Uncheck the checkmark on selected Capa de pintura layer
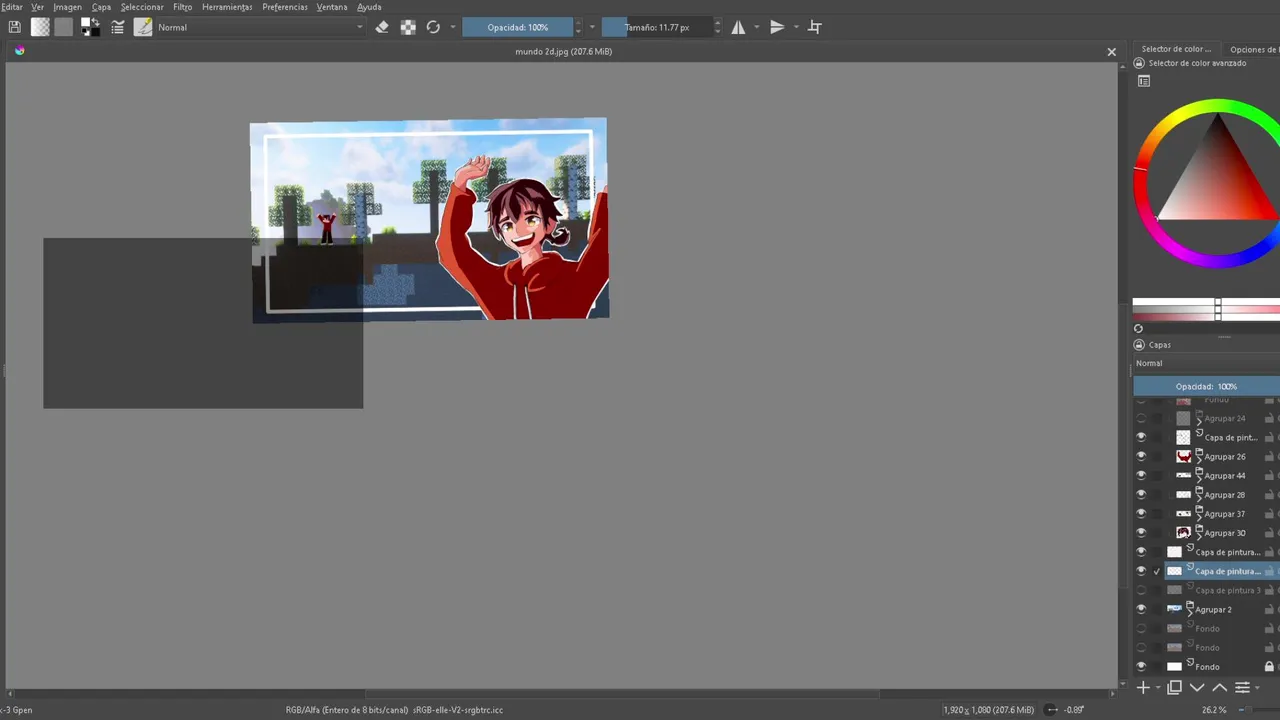Viewport: 1280px width, 720px height. [x=1157, y=571]
